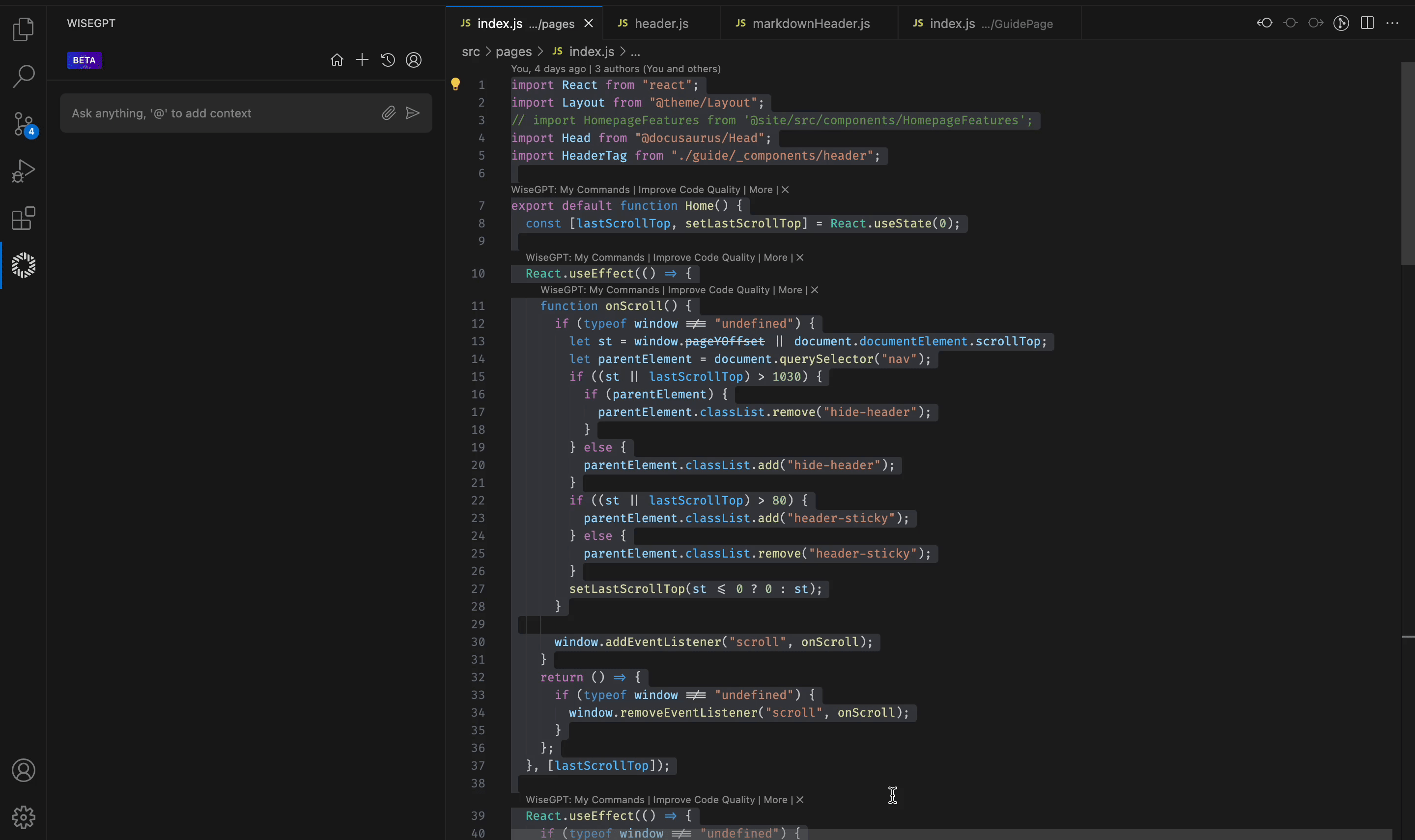This screenshot has height=840, width=1415.
Task: Click 'More' option in WiseGPT toolbar
Action: coord(760,189)
